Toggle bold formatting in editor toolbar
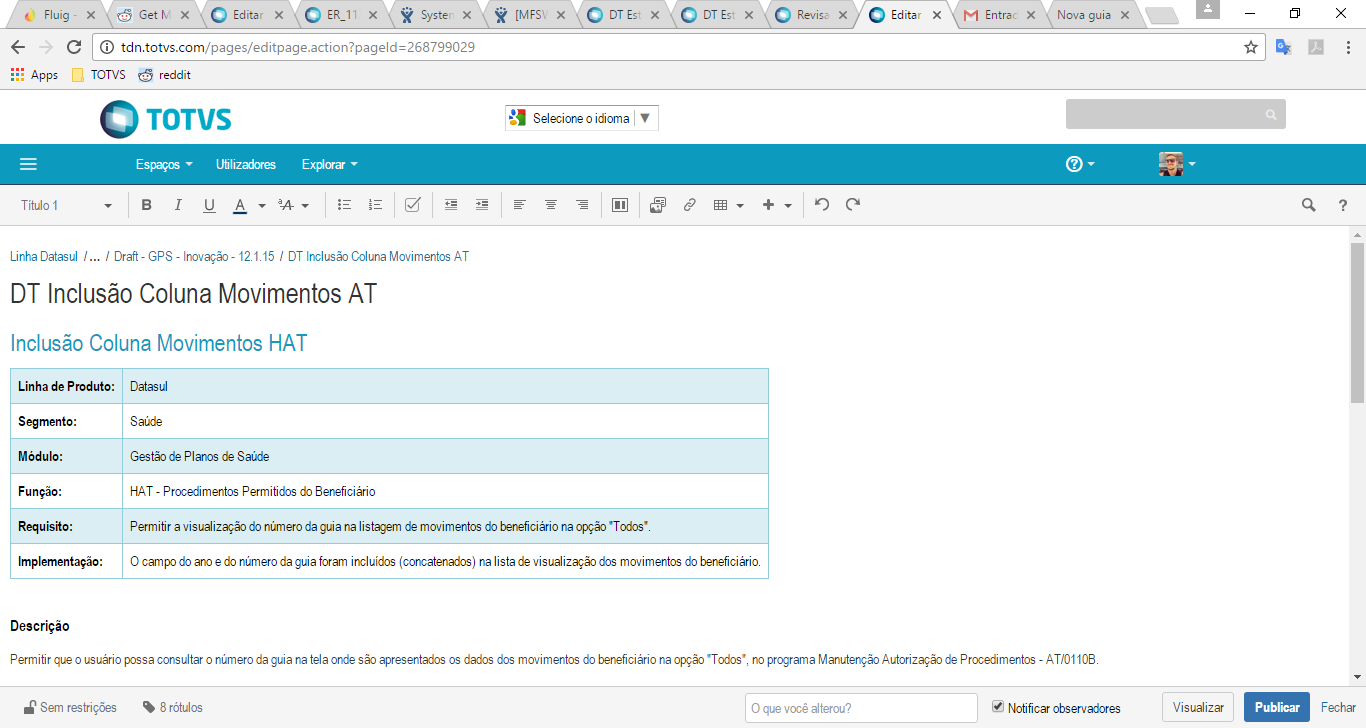Image resolution: width=1366 pixels, height=728 pixels. pyautogui.click(x=147, y=205)
